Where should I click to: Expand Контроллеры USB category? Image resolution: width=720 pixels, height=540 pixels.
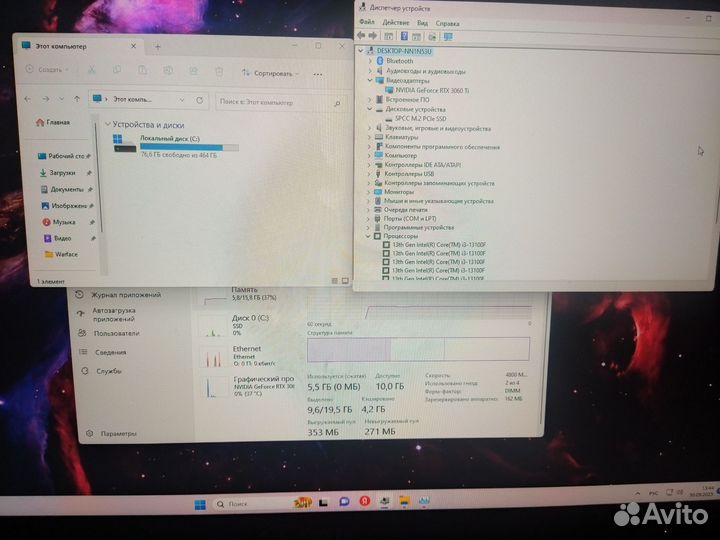pyautogui.click(x=368, y=174)
